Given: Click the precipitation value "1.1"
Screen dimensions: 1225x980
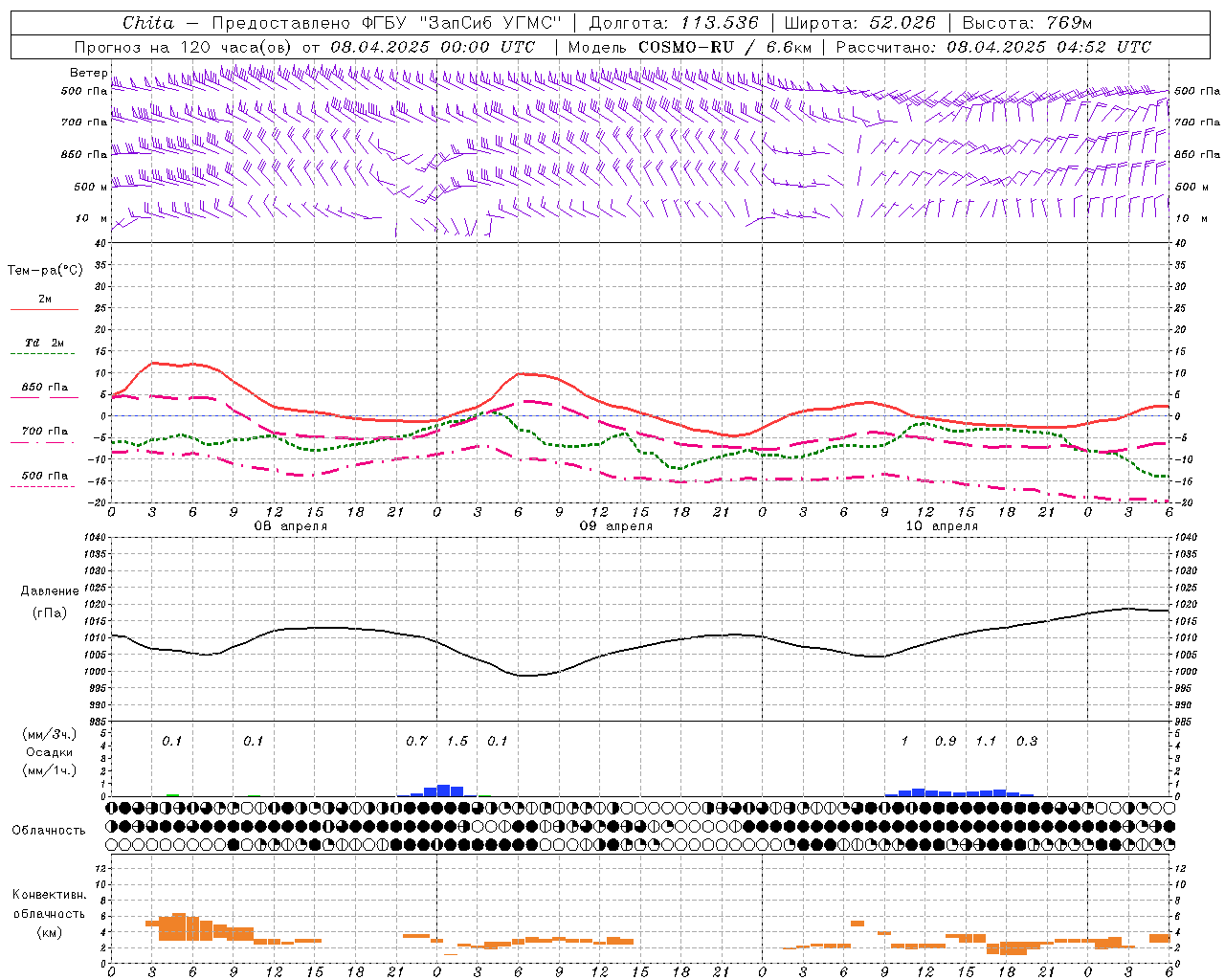Looking at the screenshot, I should tap(986, 742).
